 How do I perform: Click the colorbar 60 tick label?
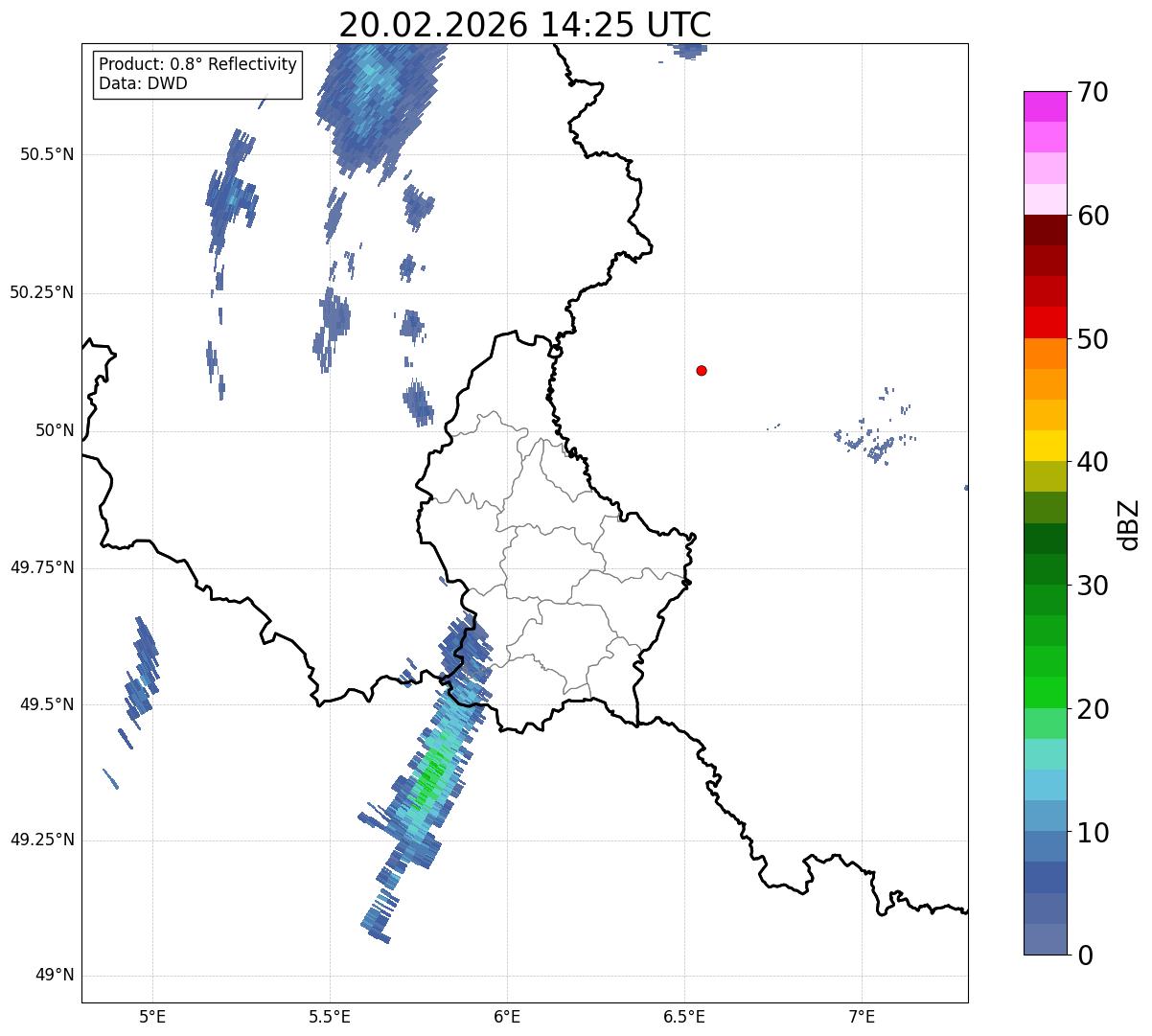1093,216
